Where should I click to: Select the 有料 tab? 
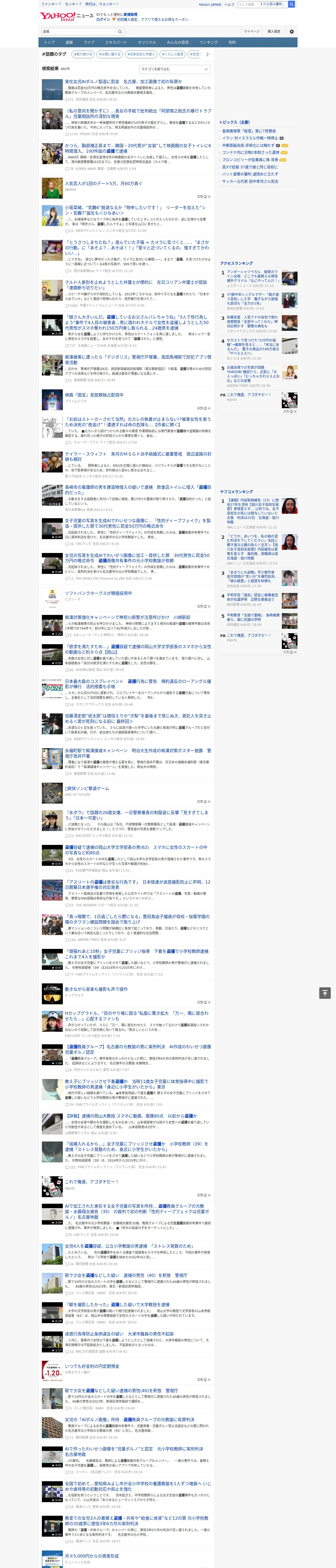tap(232, 43)
